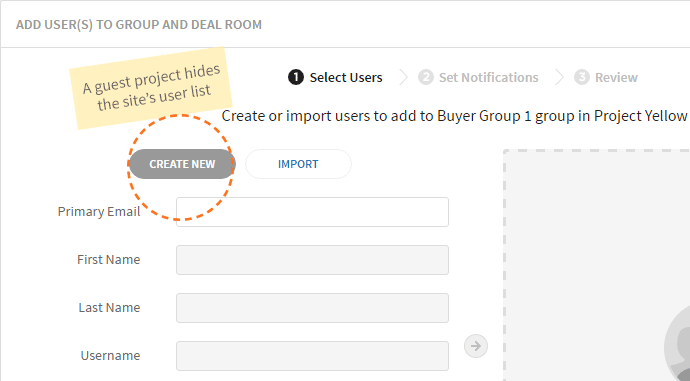
Task: Click chevron between Set Notifications and Review
Action: pos(559,77)
